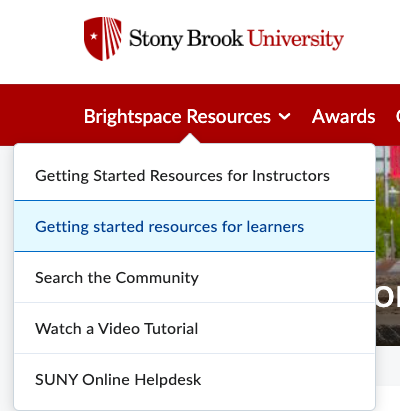The height and width of the screenshot is (411, 400).
Task: Choose Search the Community
Action: [195, 277]
